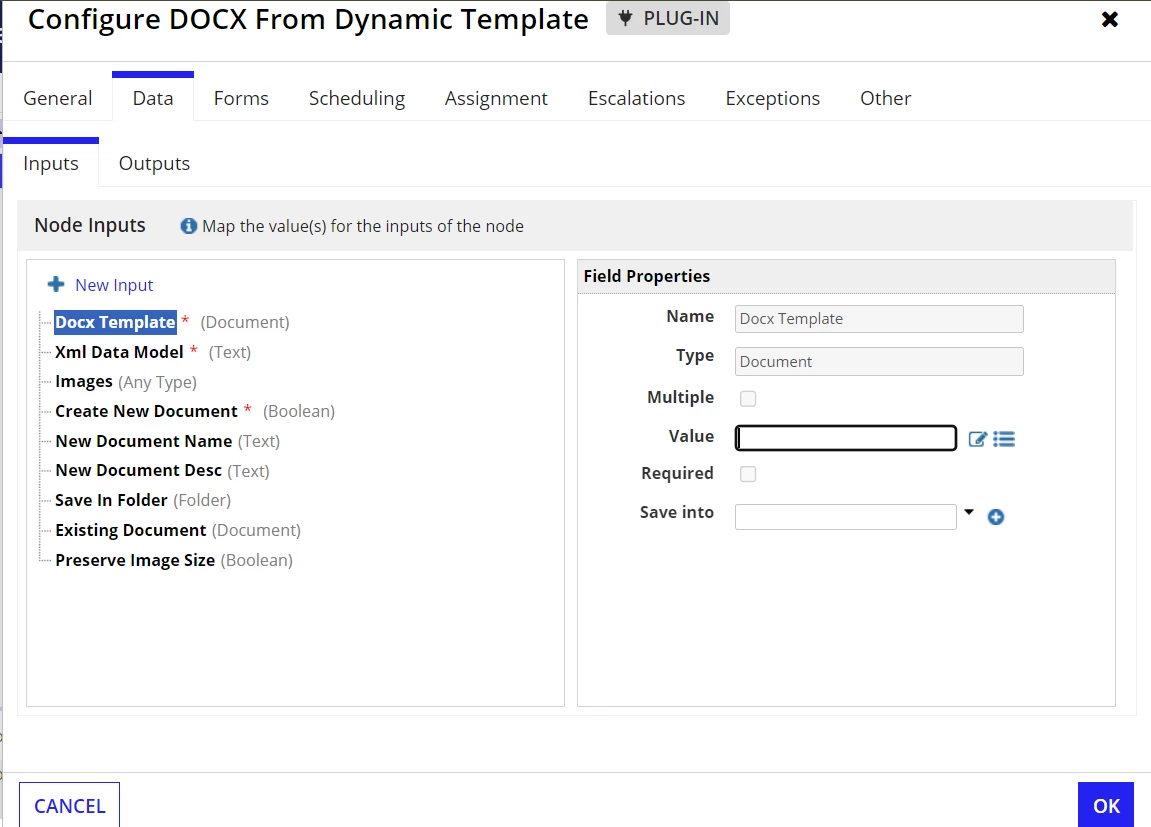Open the Exceptions tab

coord(772,98)
